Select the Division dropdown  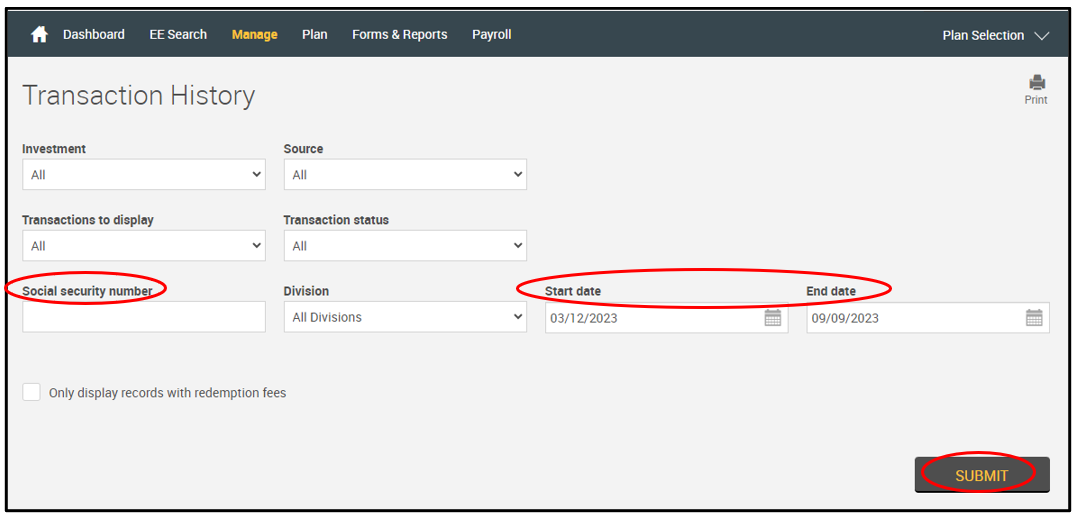(405, 317)
